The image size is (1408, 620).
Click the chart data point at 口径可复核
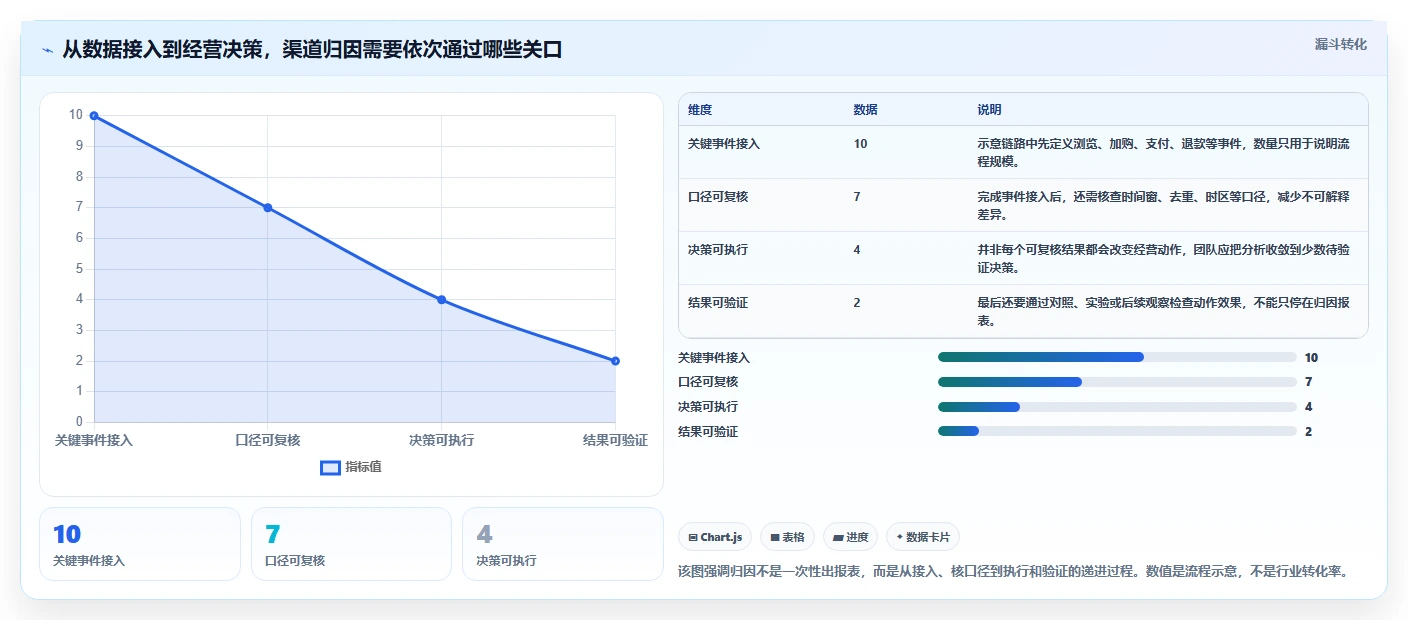point(268,208)
